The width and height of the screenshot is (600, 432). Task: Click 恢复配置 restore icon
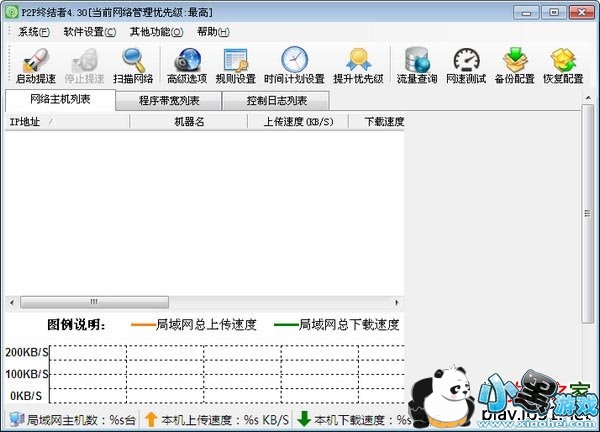point(563,60)
